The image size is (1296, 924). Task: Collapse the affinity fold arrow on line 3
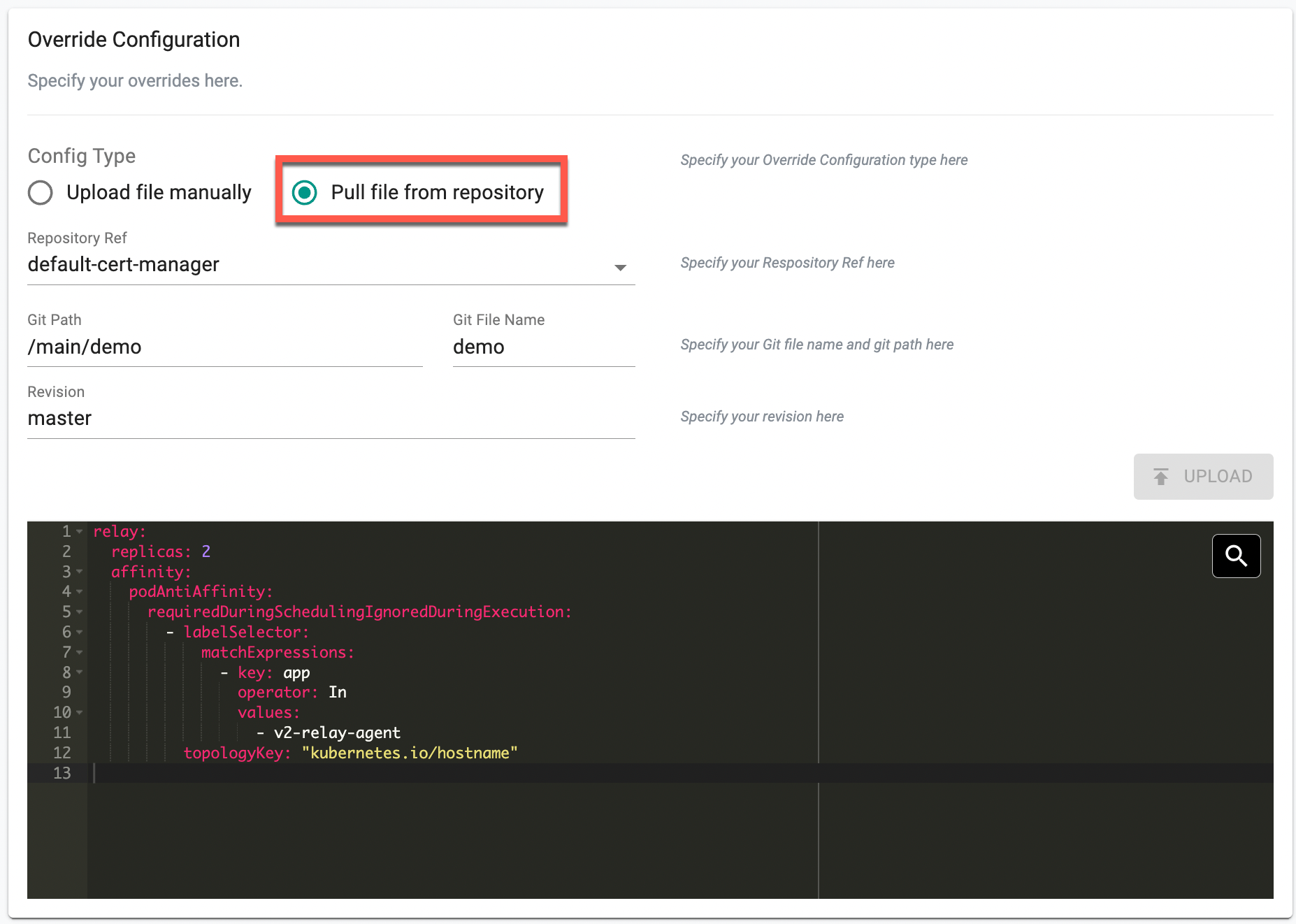pos(80,572)
